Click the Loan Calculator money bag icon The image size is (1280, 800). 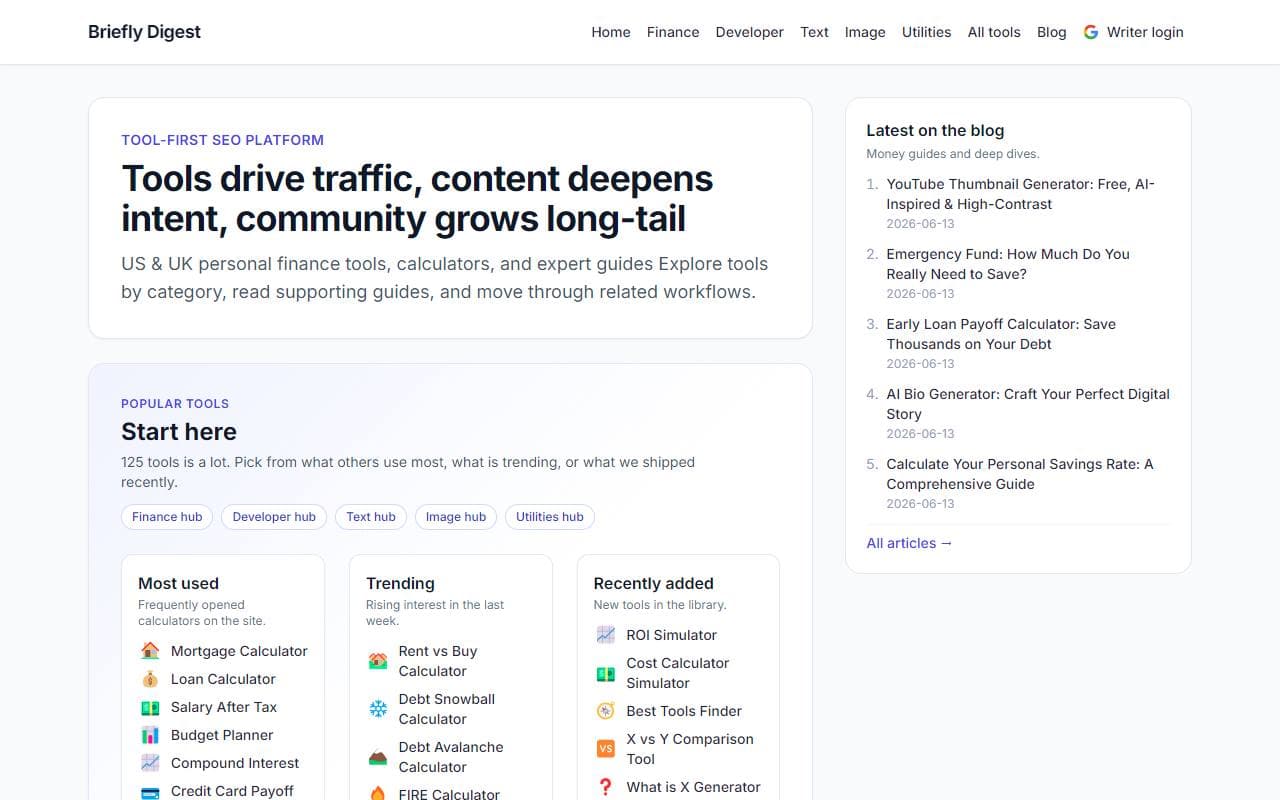150,679
